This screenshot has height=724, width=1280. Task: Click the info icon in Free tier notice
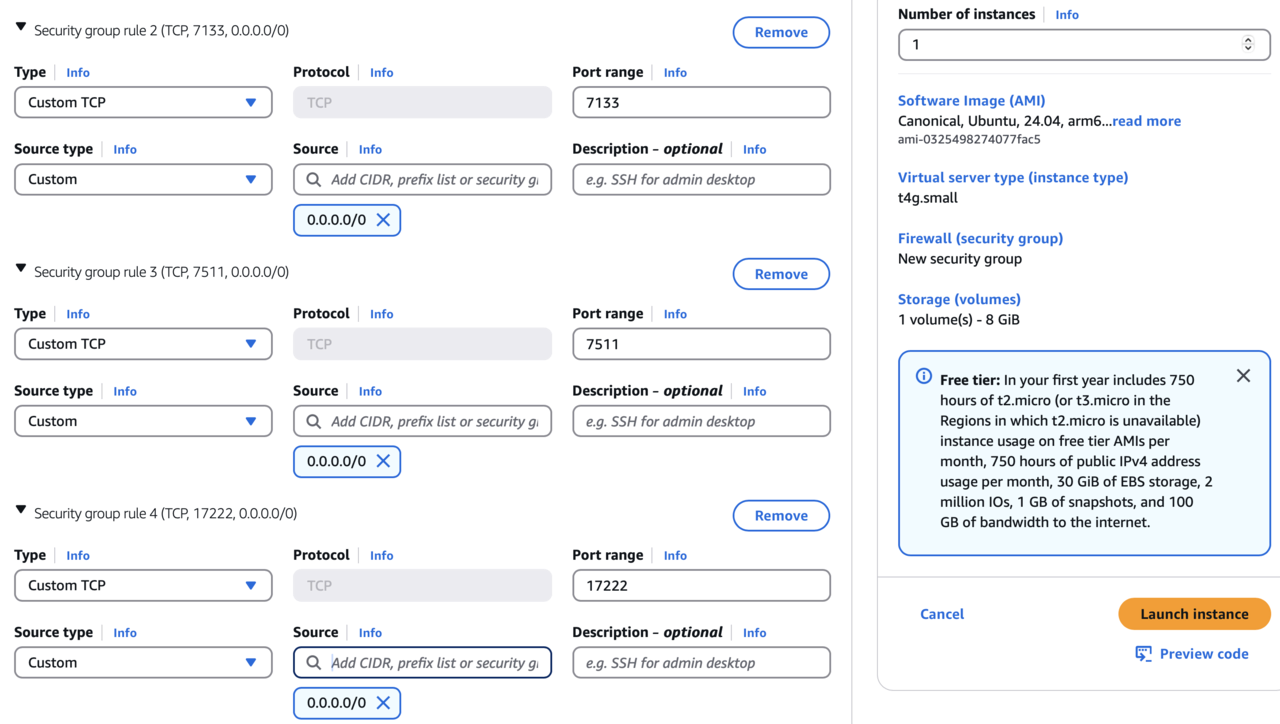click(924, 377)
